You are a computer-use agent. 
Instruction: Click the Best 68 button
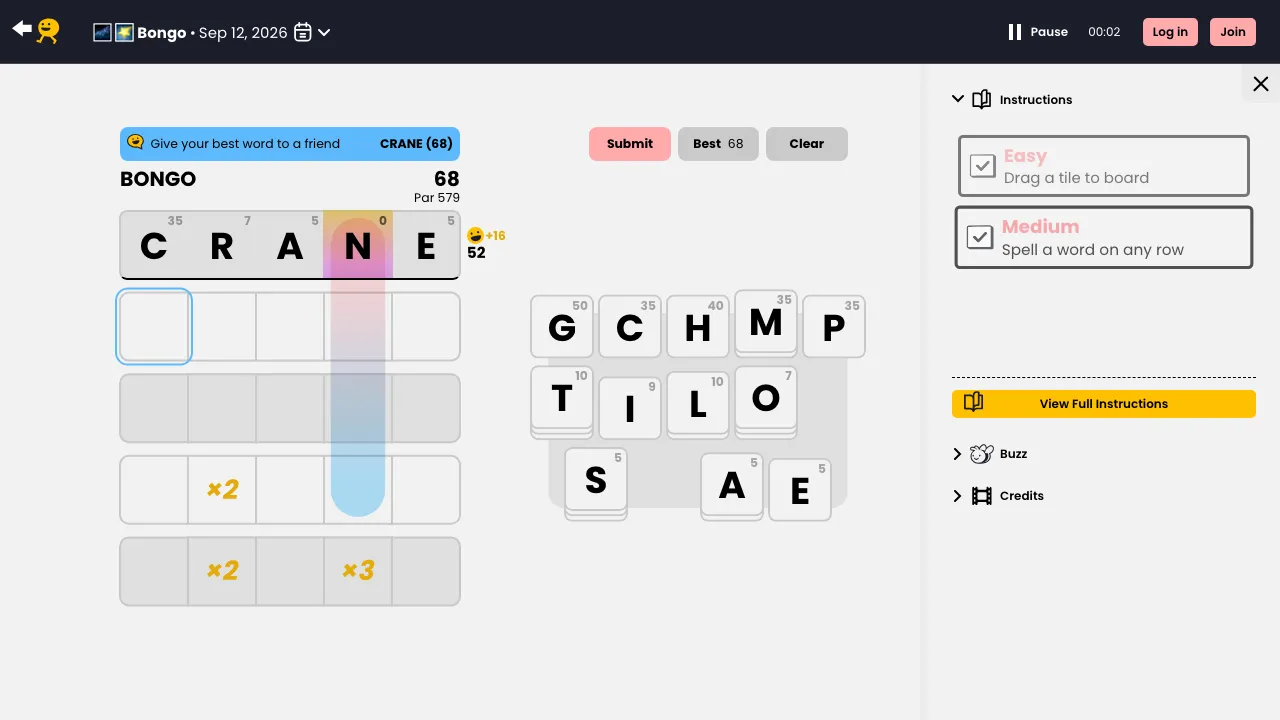tap(718, 144)
